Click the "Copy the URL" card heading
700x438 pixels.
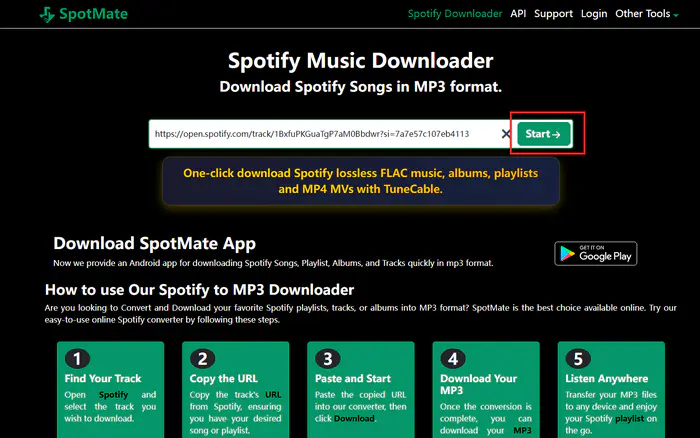(224, 379)
